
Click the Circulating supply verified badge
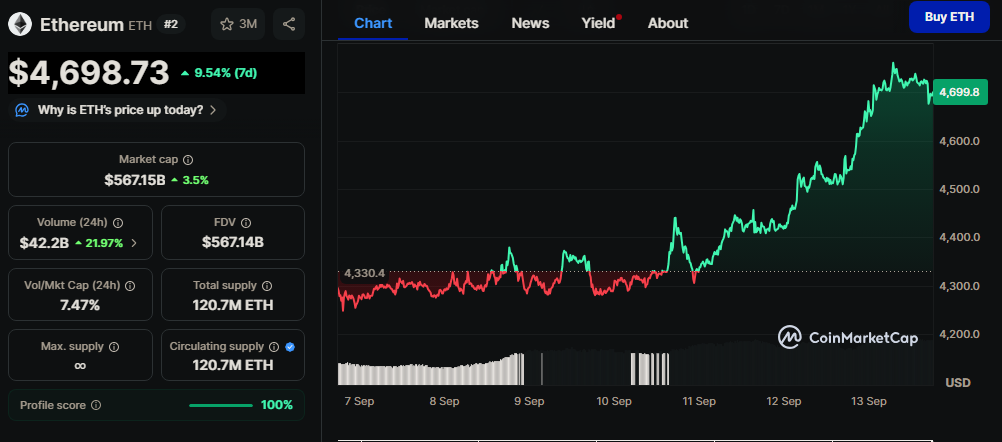[x=290, y=346]
